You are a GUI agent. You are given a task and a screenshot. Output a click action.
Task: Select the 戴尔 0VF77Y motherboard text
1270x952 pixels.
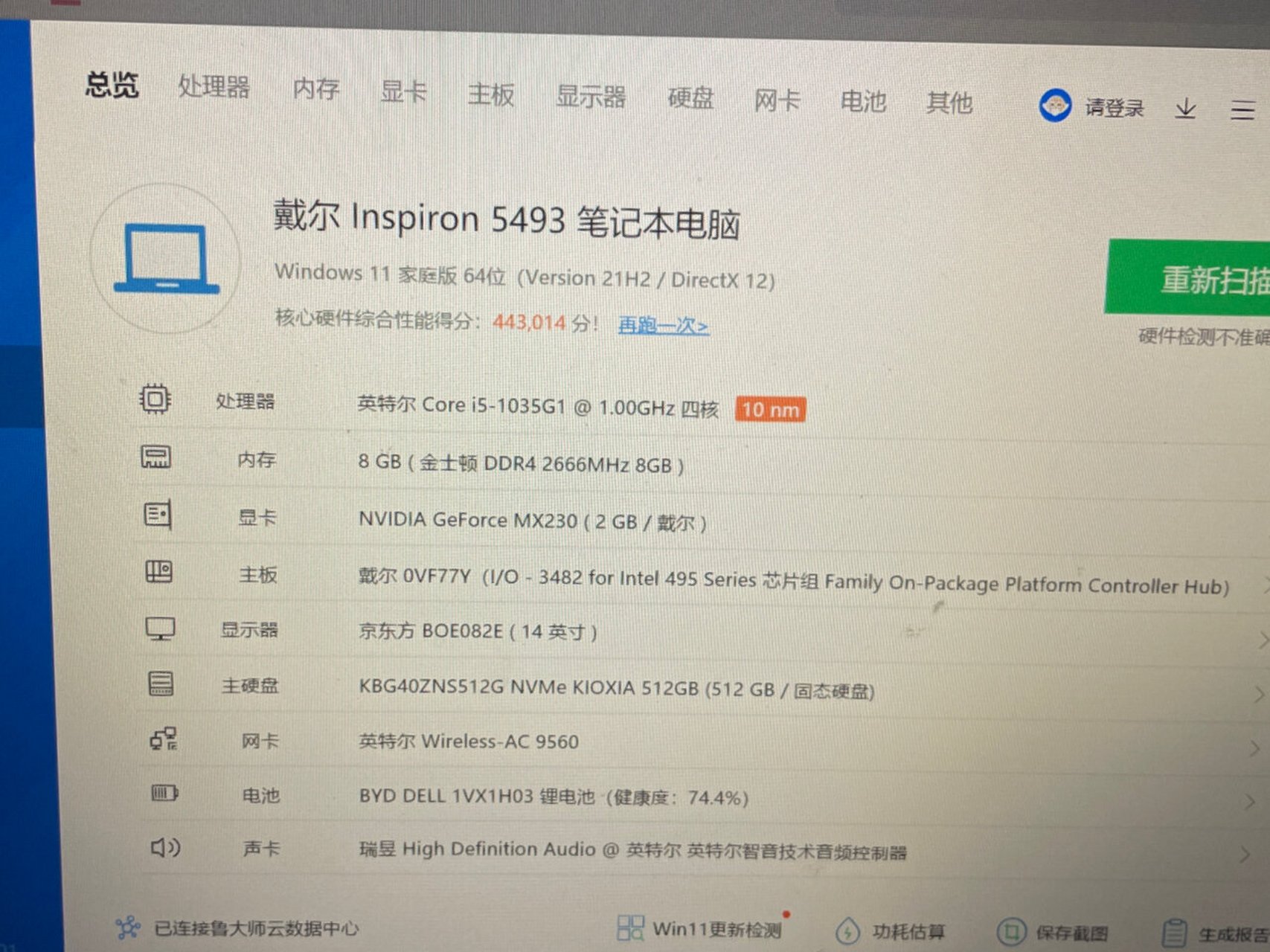coord(794,581)
